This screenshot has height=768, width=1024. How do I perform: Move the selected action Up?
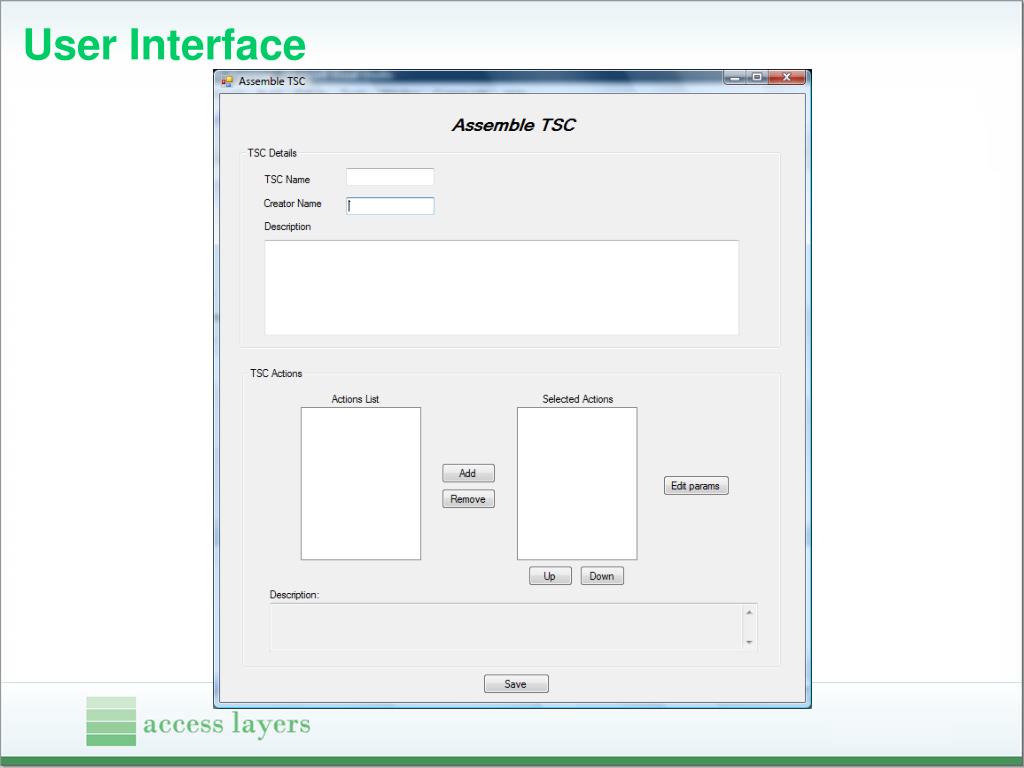click(x=550, y=576)
